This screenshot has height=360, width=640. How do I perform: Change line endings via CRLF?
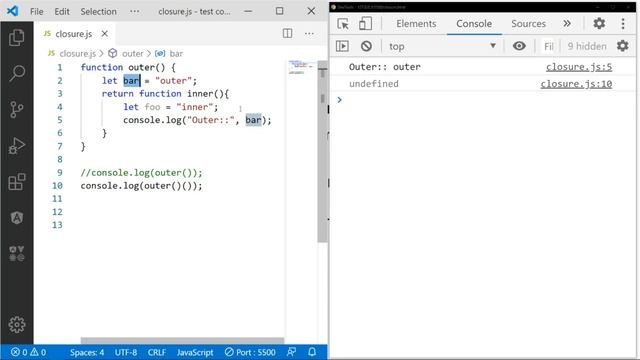[157, 352]
